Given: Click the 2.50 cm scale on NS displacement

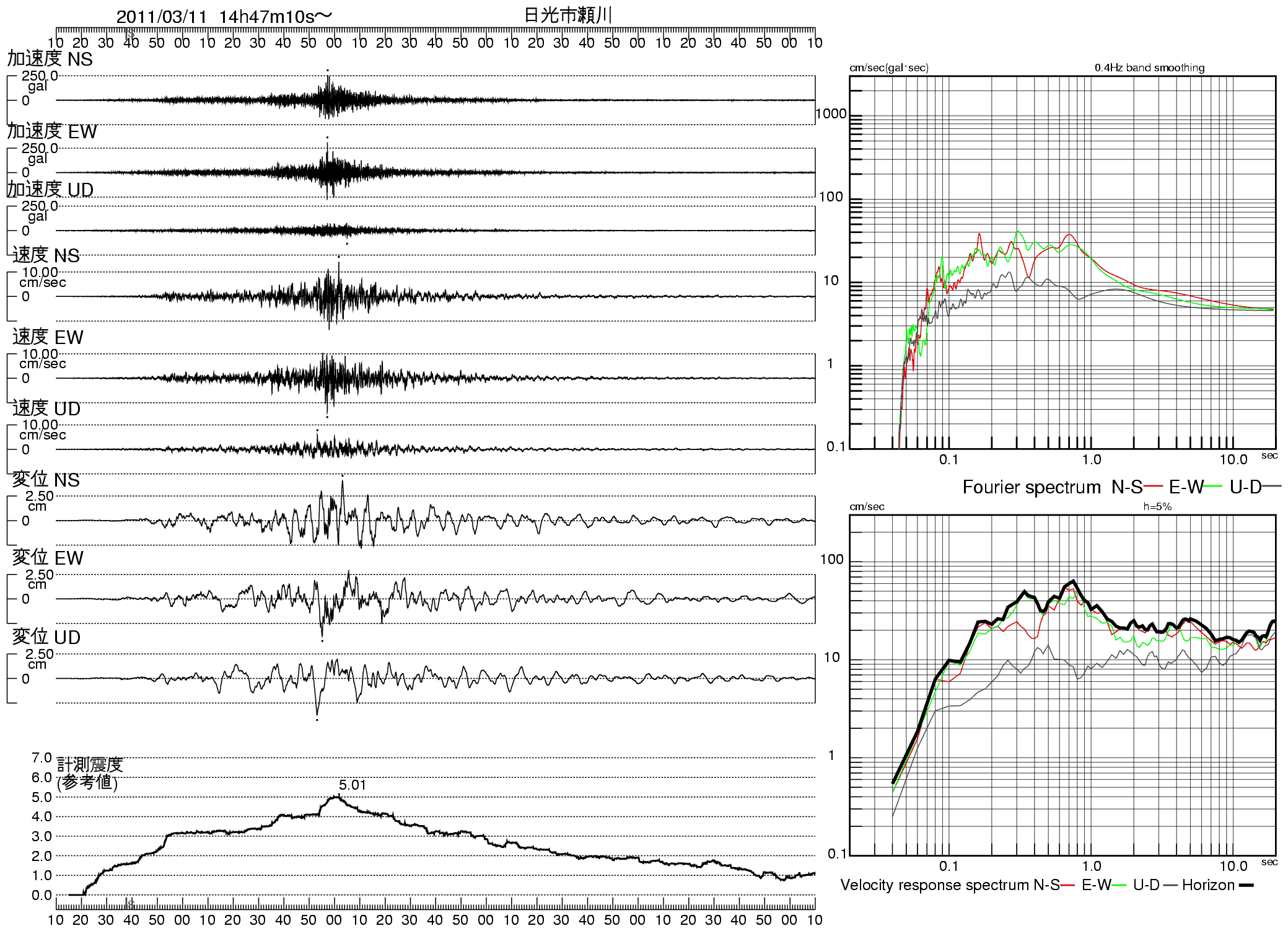Looking at the screenshot, I should point(39,501).
